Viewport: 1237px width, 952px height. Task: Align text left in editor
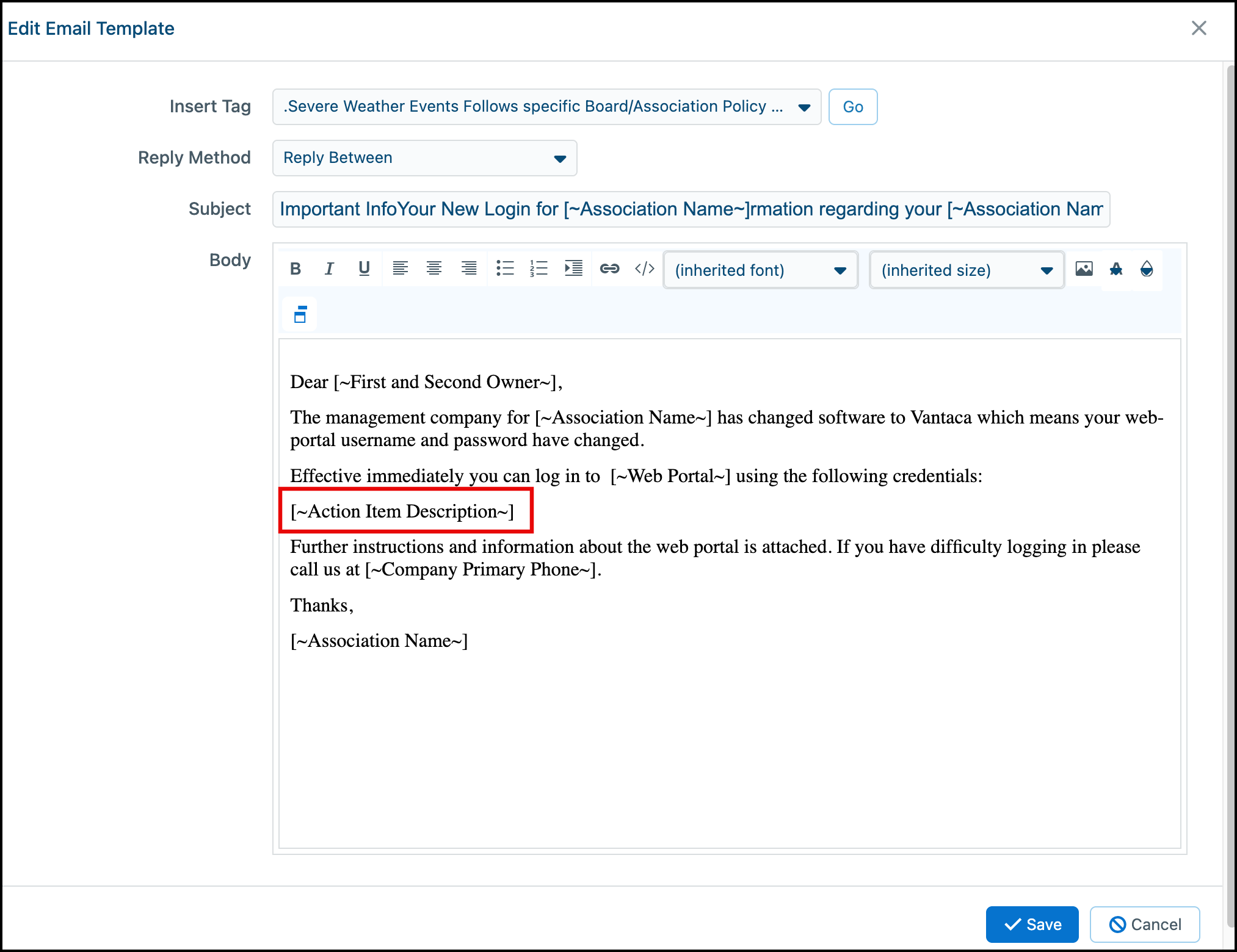click(x=400, y=269)
